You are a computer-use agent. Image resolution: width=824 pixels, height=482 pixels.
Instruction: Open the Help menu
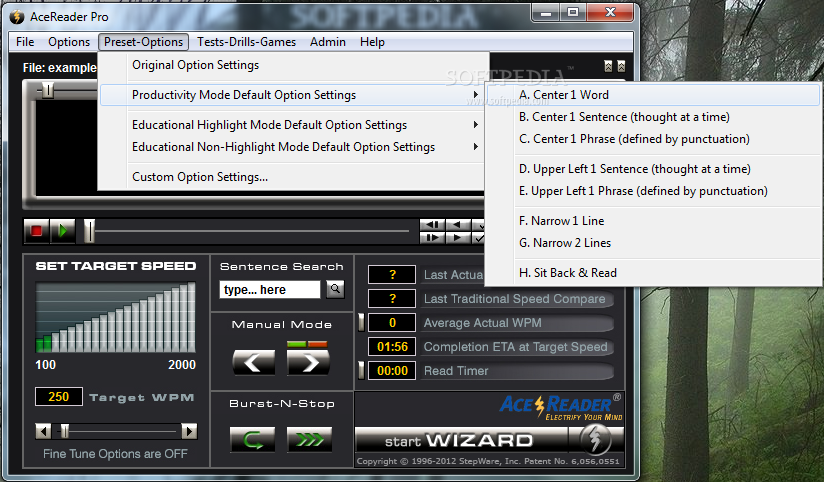click(372, 42)
